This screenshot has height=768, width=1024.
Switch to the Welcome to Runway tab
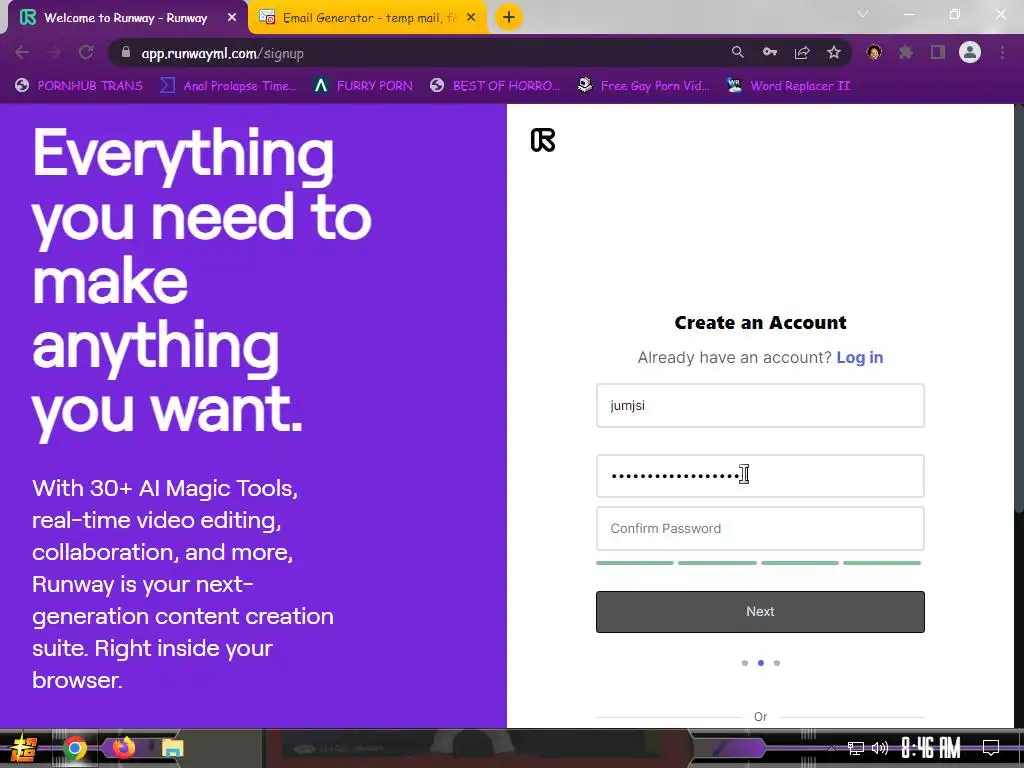(124, 18)
